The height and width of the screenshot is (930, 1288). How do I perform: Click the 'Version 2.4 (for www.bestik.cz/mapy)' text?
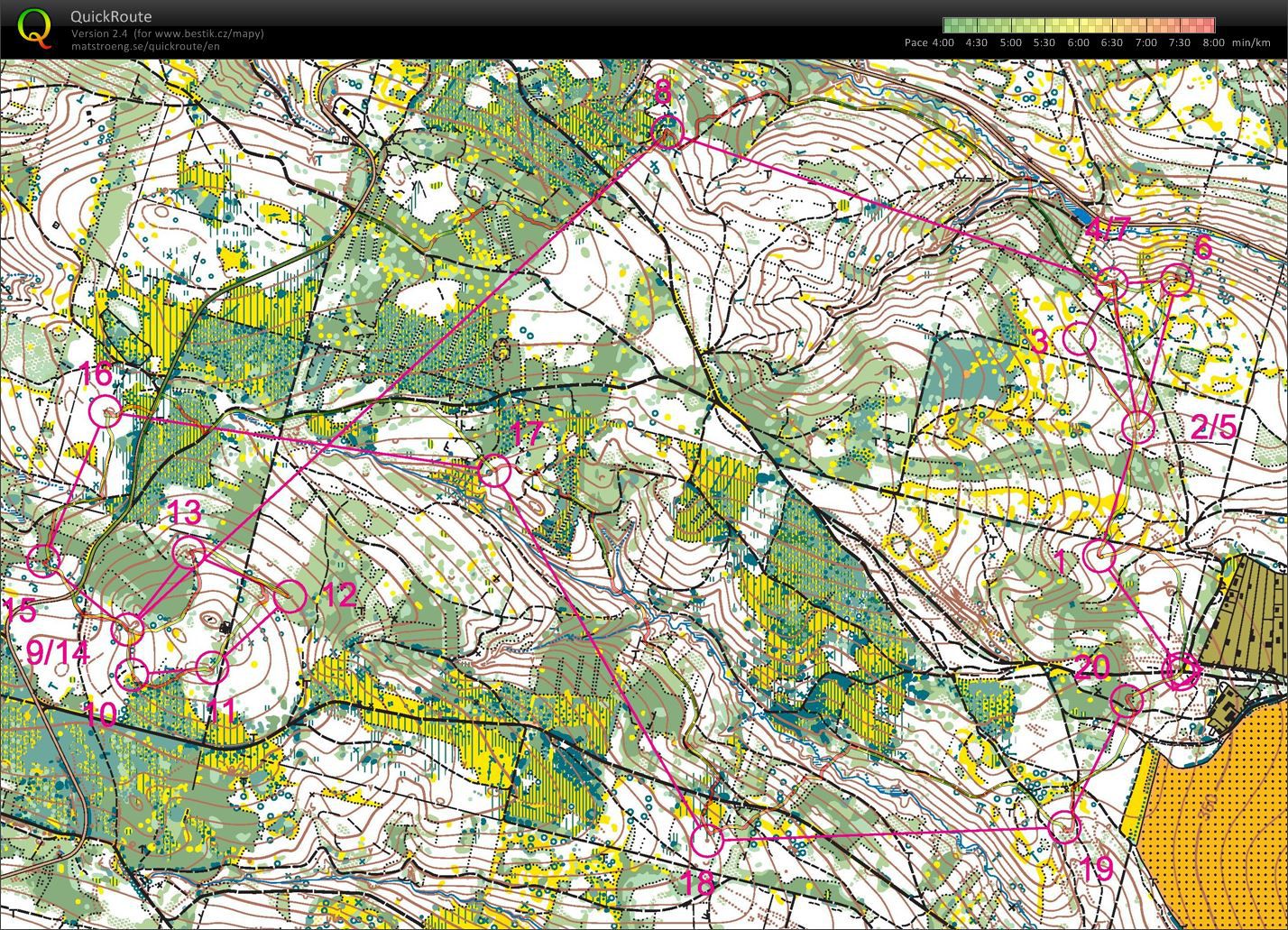tap(168, 33)
